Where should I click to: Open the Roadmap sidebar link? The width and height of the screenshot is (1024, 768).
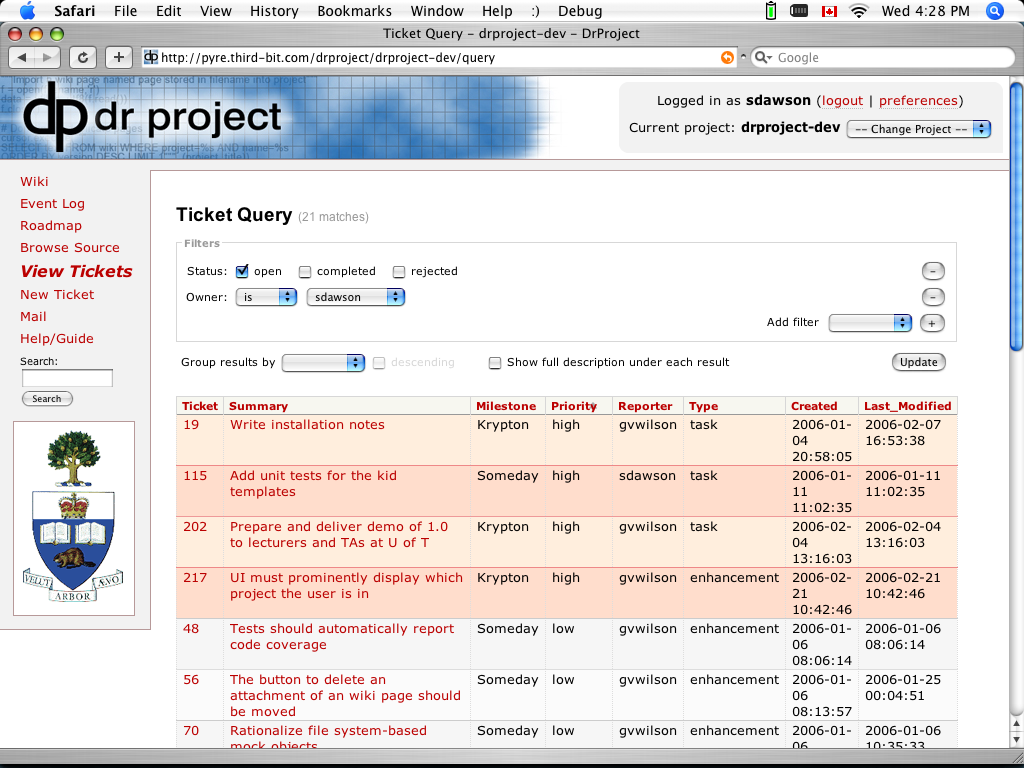pos(51,226)
